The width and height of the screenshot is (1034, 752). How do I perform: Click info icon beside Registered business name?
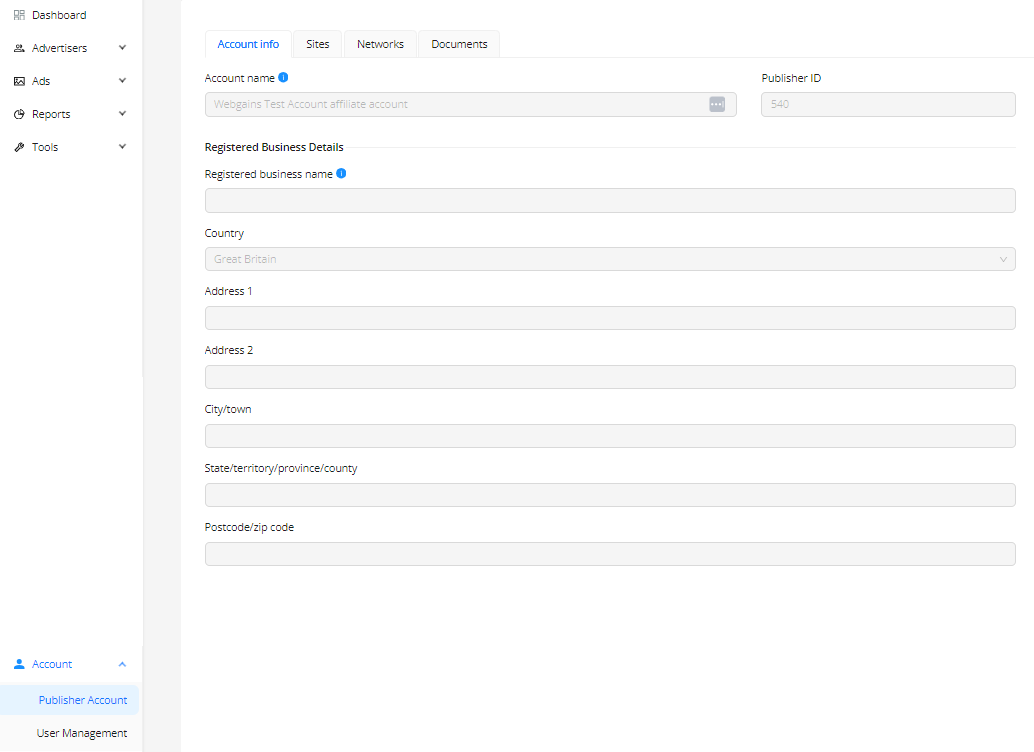pyautogui.click(x=341, y=174)
